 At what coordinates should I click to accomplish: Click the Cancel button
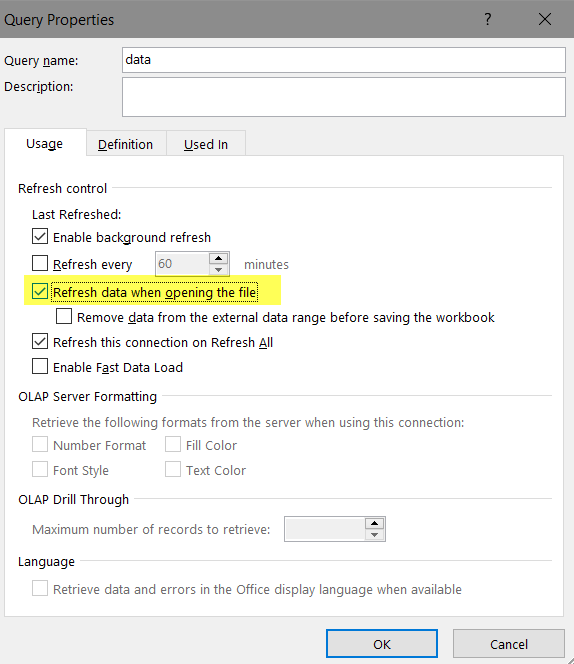tap(509, 644)
